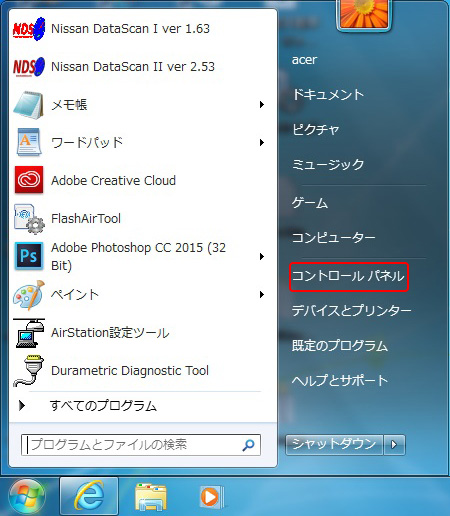Focus the プログラムとファイルの検索 search box
Screen dimensions: 450x516
141,445
